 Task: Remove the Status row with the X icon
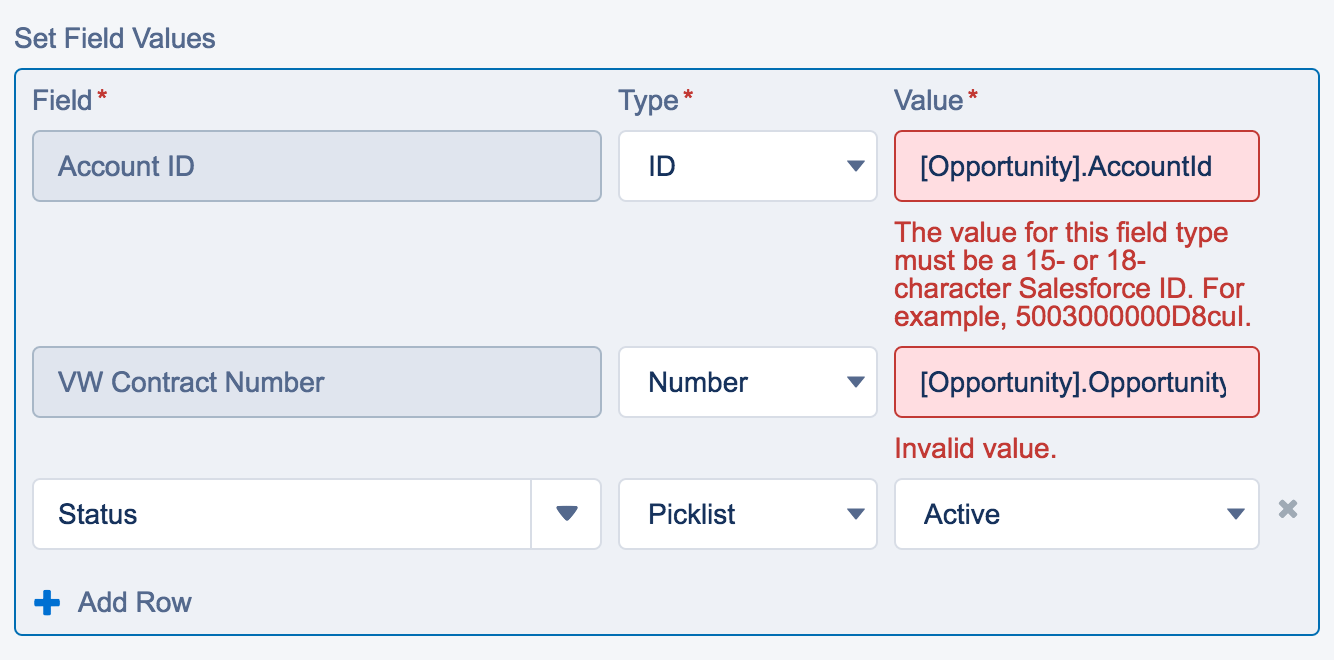point(1288,510)
